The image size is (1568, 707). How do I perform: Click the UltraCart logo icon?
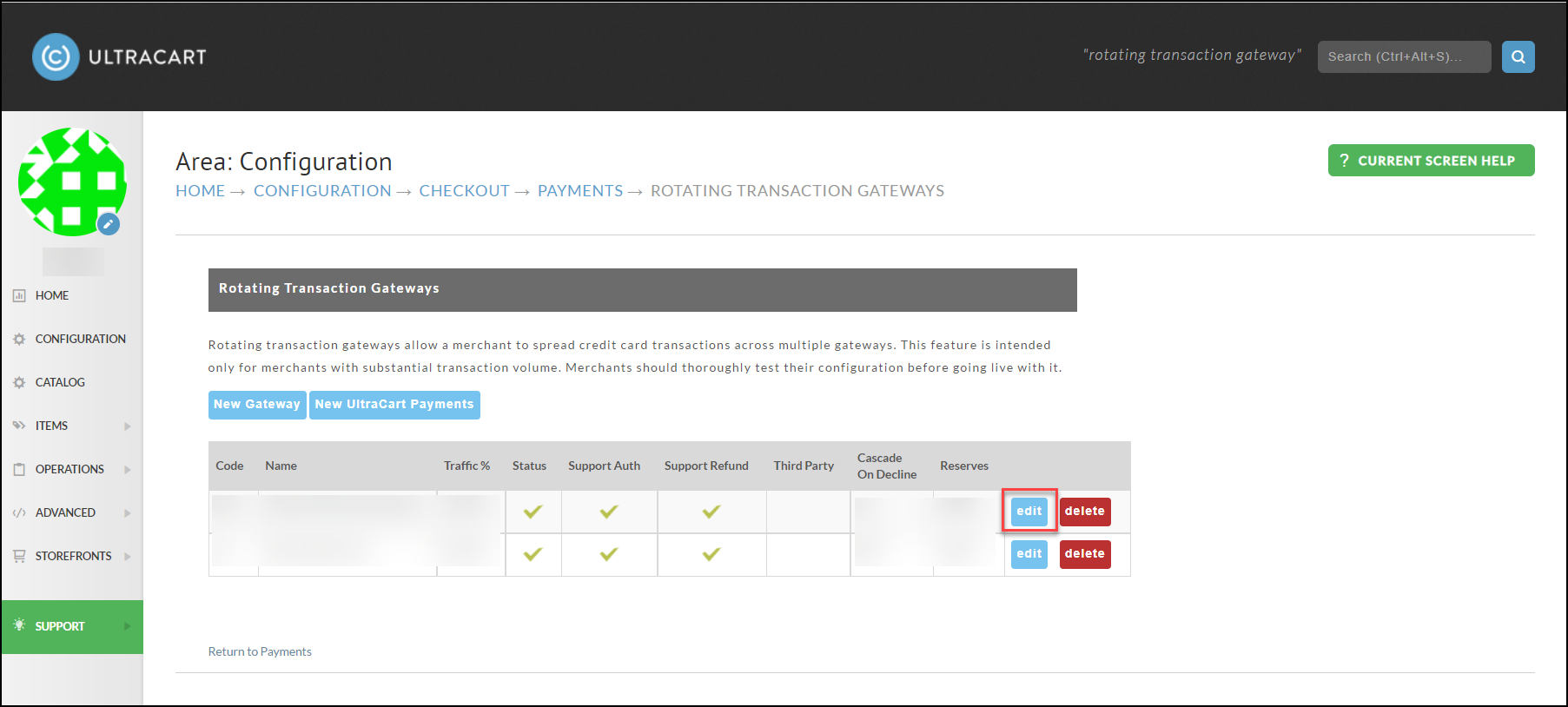56,57
